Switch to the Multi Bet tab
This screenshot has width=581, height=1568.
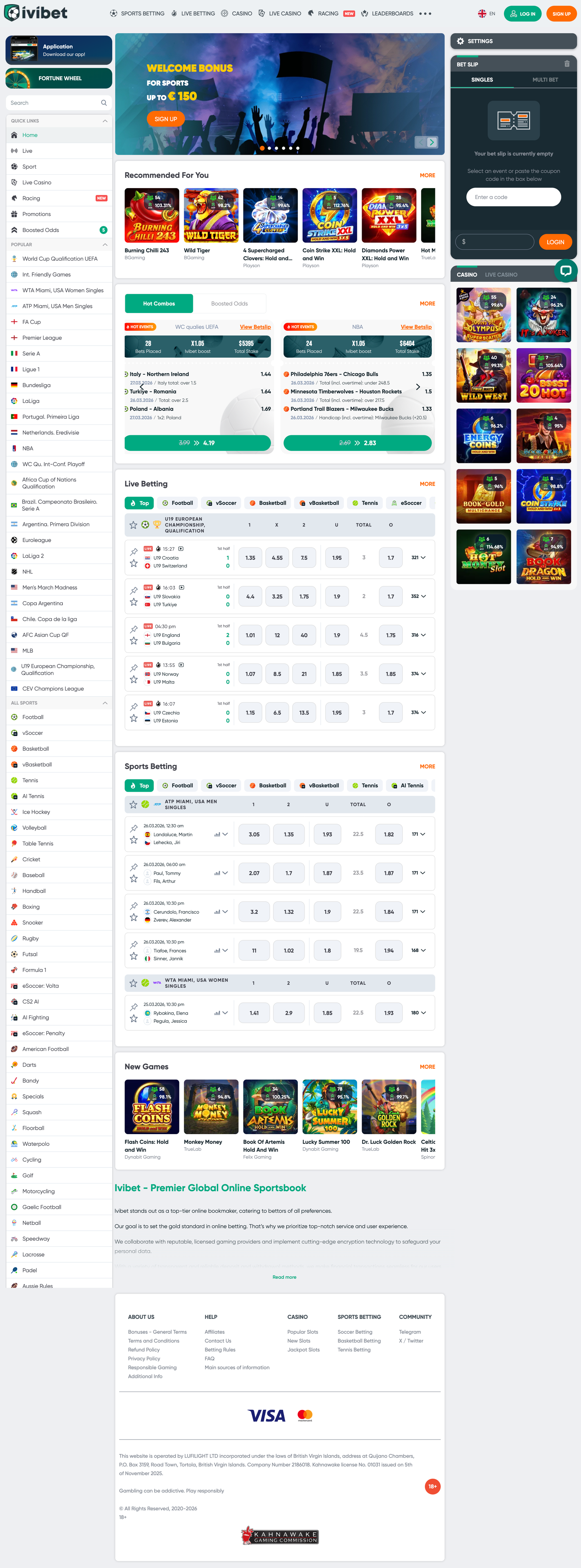pos(544,80)
